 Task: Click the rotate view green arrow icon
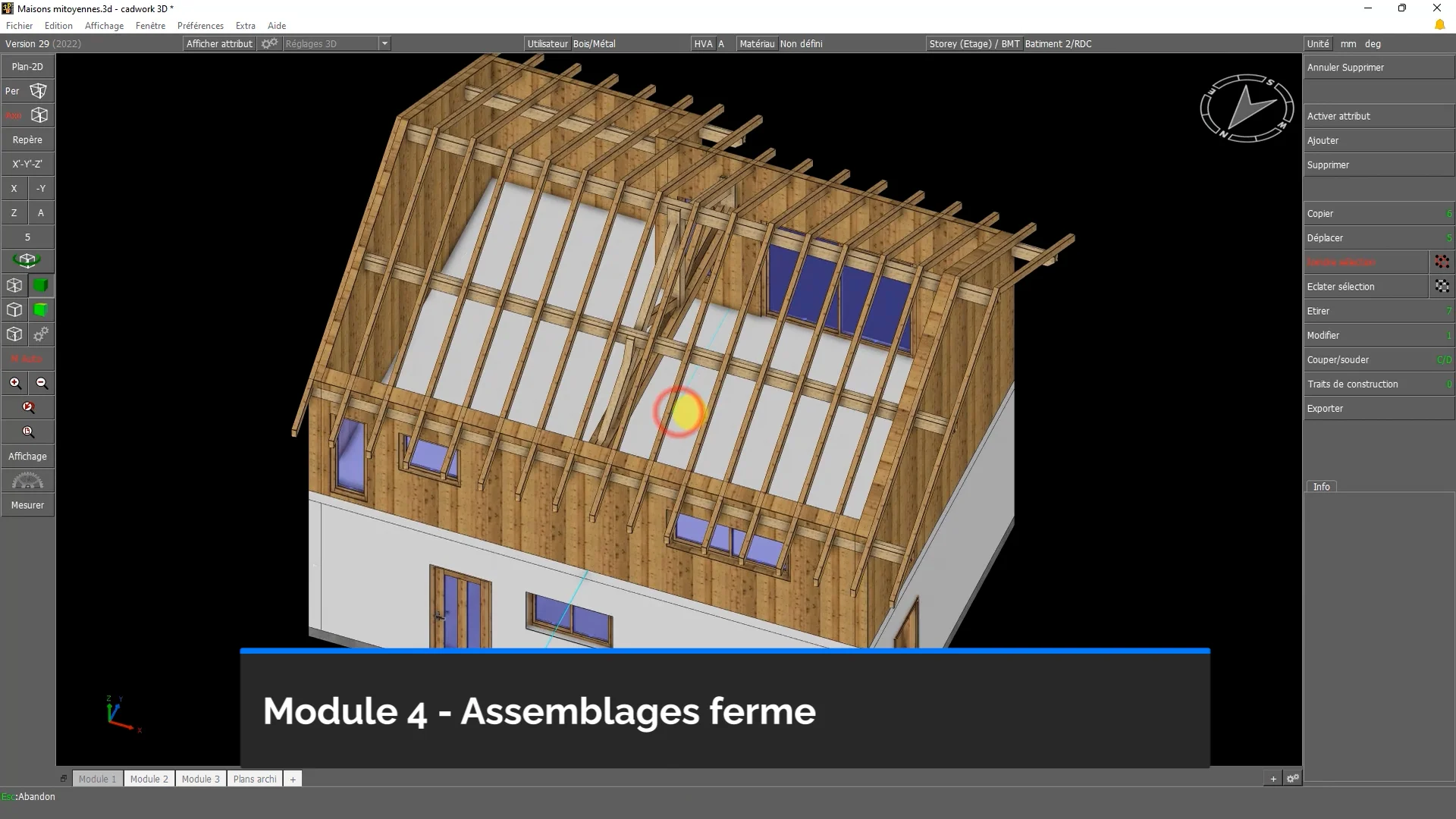point(27,261)
